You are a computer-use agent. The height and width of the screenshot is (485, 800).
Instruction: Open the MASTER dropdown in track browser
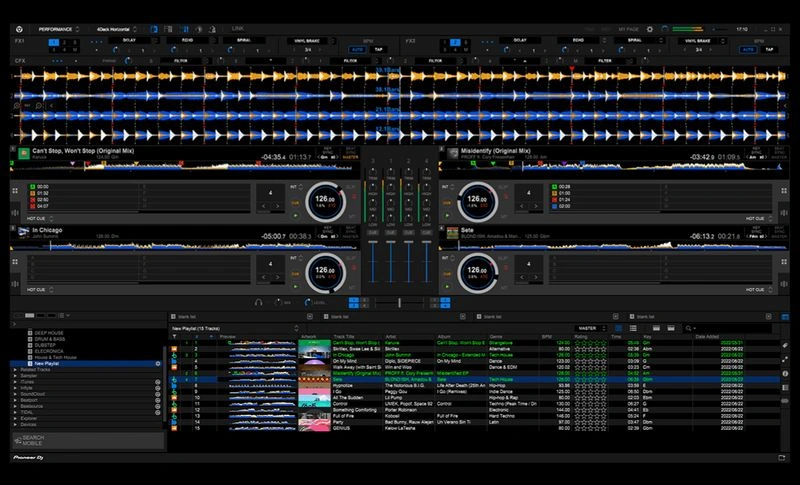pyautogui.click(x=590, y=328)
